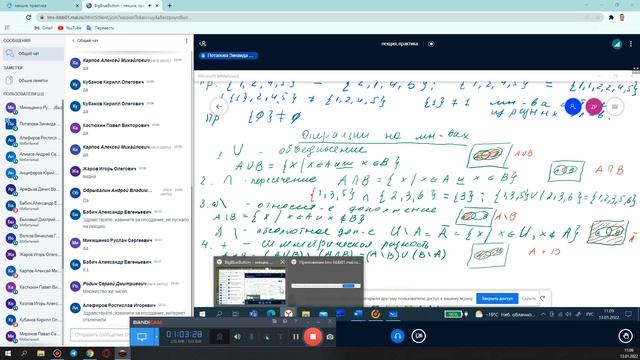Open YouTube bookmark
The image size is (640, 360).
70,28
